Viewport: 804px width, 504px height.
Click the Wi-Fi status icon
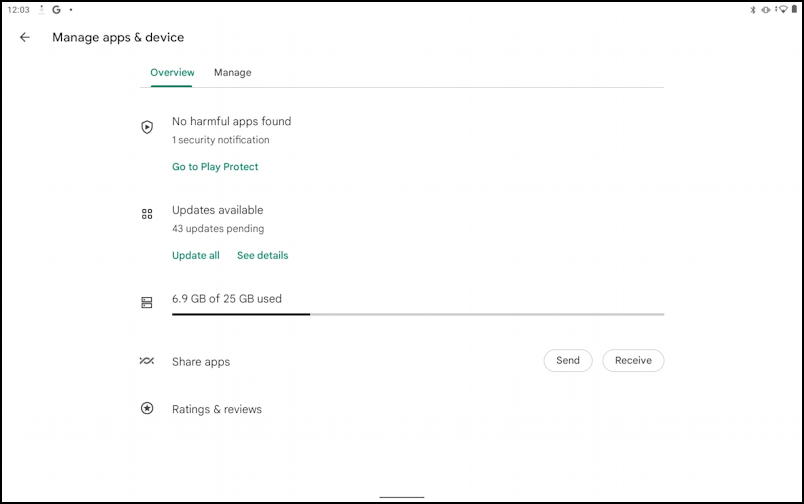(782, 9)
